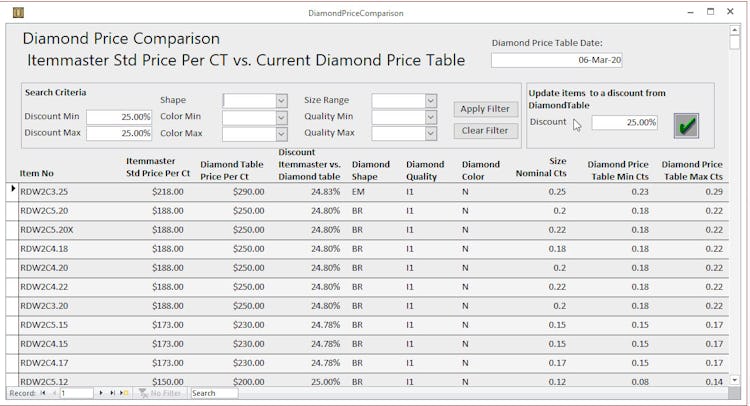Click the Search box in record bar

(x=214, y=393)
